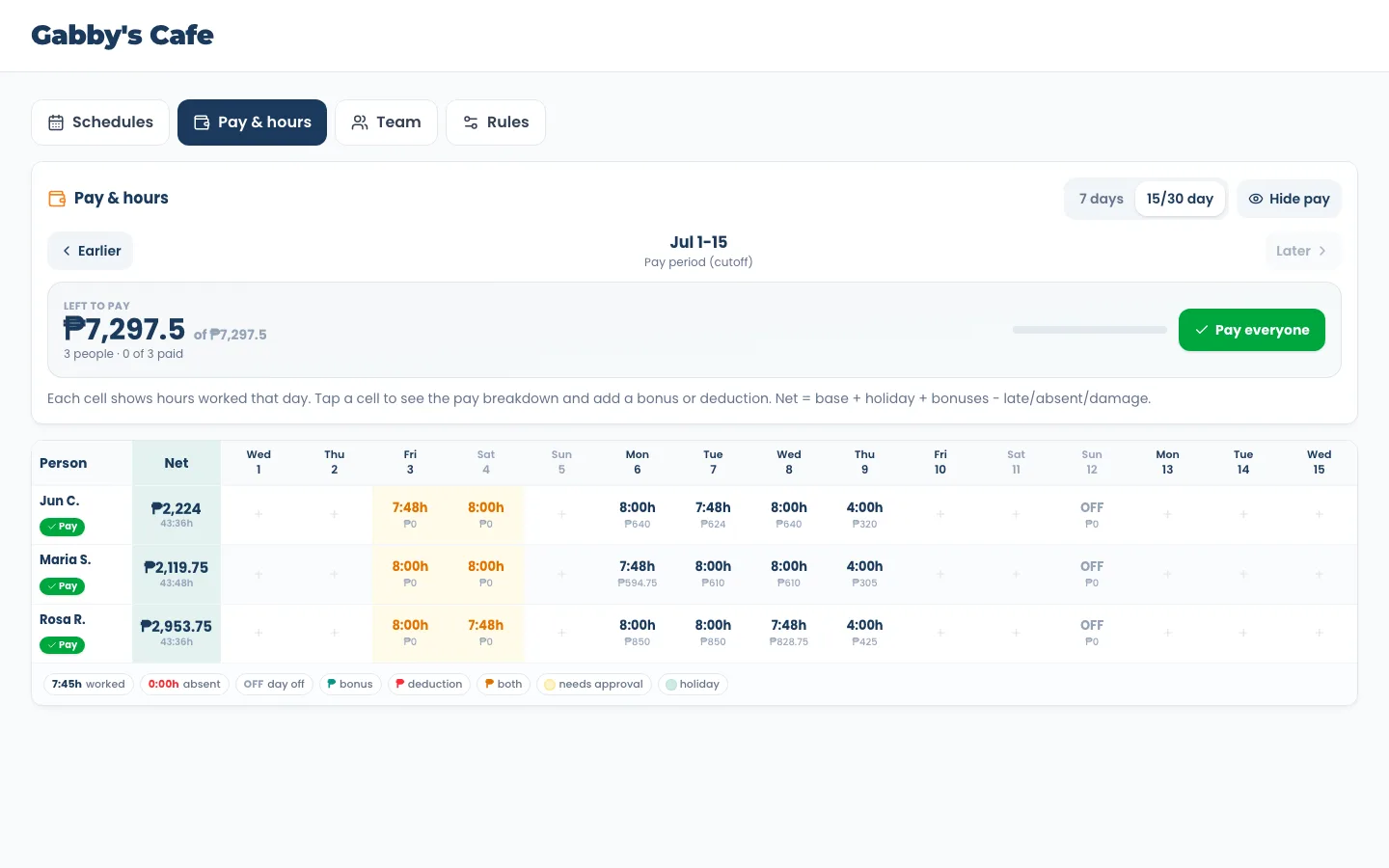
Task: Open Maria S. Sunday 12 OFF cell
Action: click(1092, 574)
